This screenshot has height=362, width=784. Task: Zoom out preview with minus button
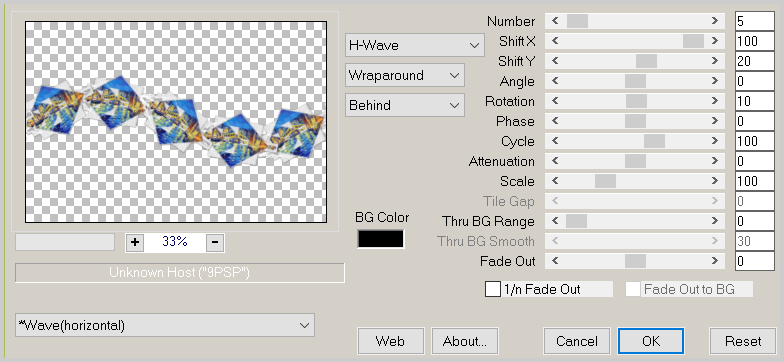214,242
